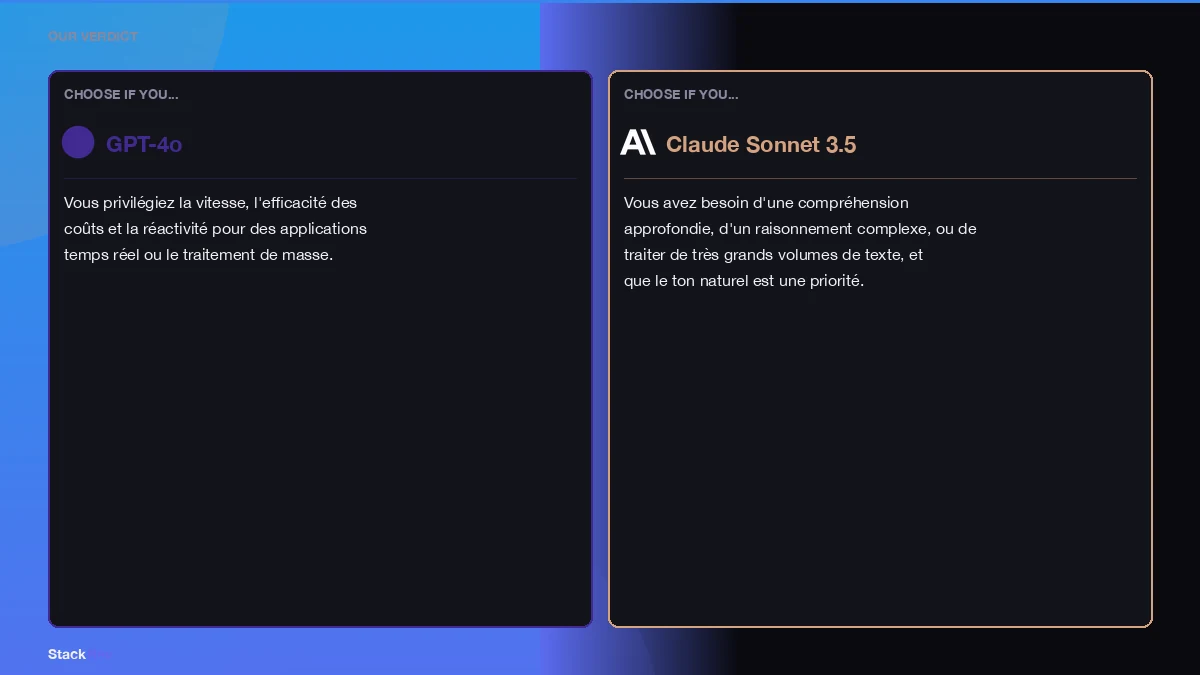The height and width of the screenshot is (675, 1200).
Task: Click the blue progress bar at top
Action: [600, 1]
